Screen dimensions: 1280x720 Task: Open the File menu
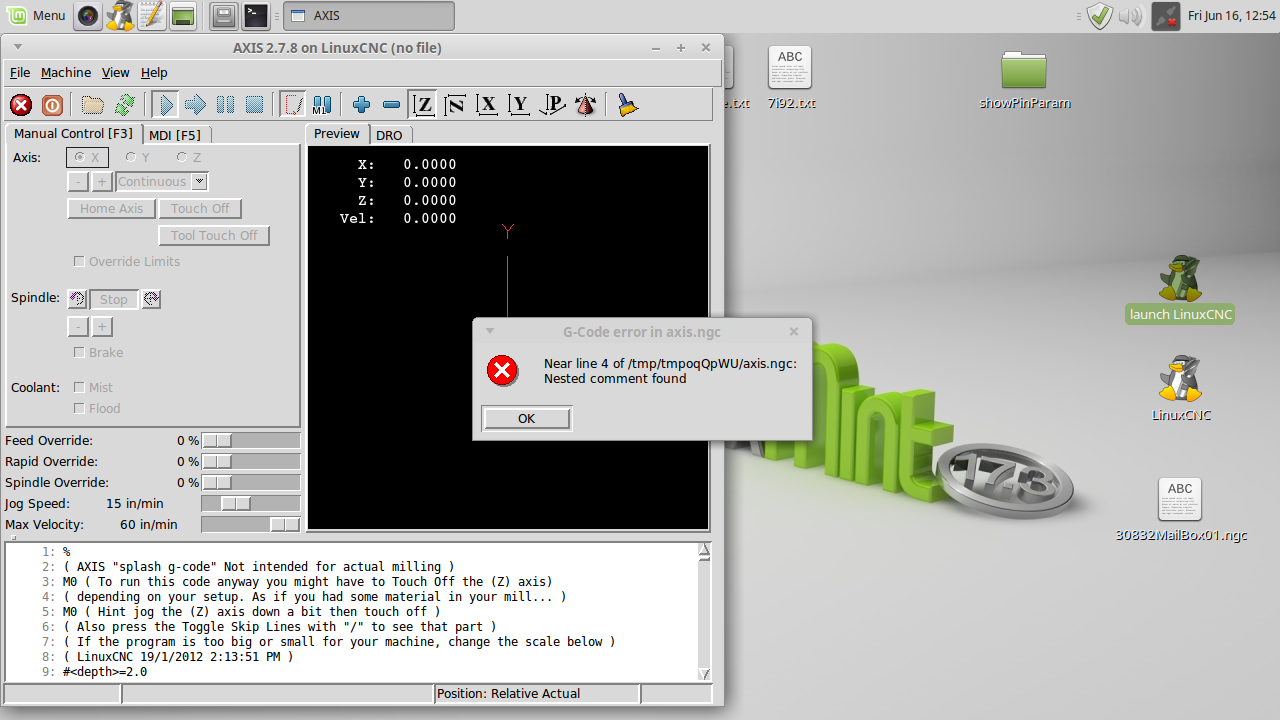coord(20,73)
